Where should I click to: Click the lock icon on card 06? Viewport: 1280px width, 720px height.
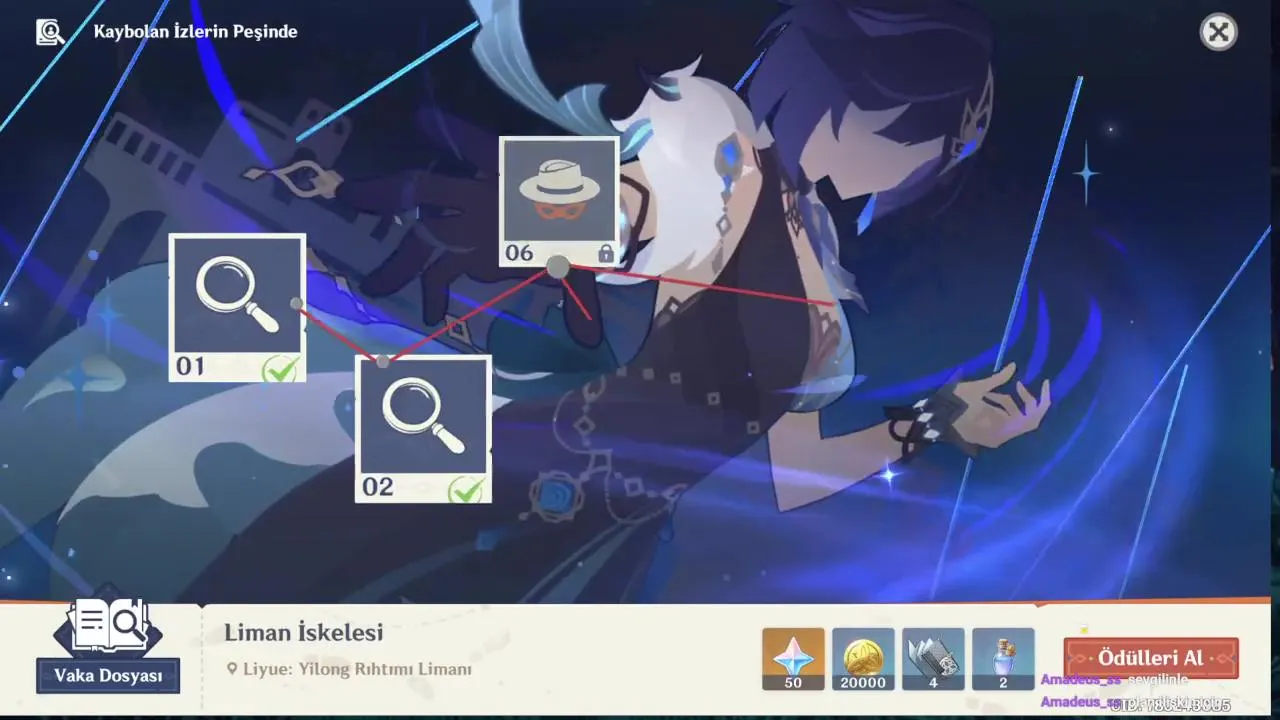click(605, 254)
